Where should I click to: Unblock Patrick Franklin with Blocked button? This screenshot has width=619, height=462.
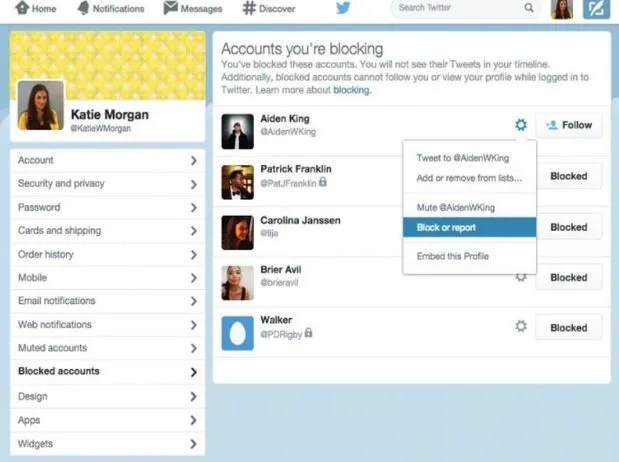pyautogui.click(x=568, y=176)
